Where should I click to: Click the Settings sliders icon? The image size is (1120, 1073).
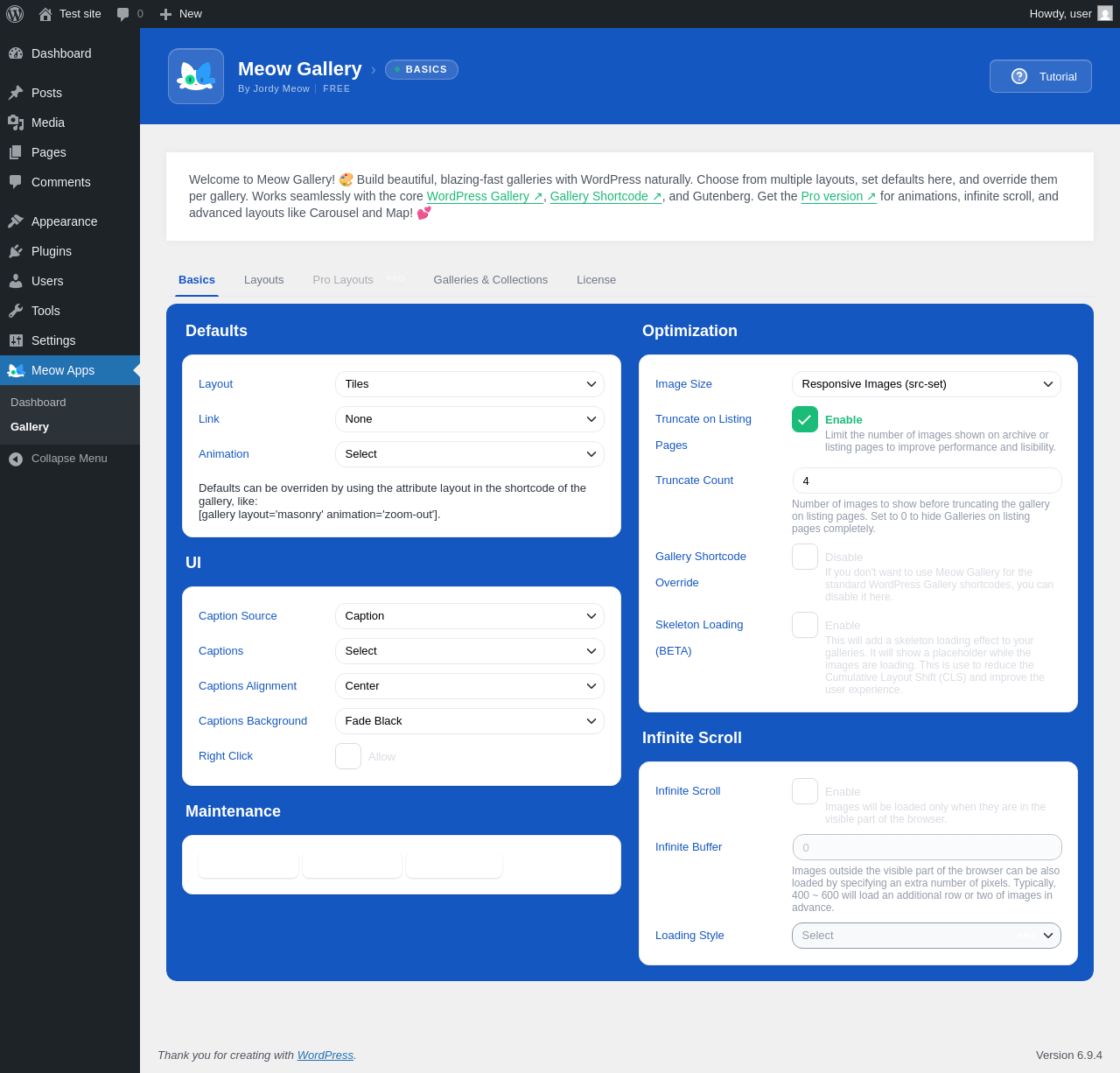pos(16,340)
